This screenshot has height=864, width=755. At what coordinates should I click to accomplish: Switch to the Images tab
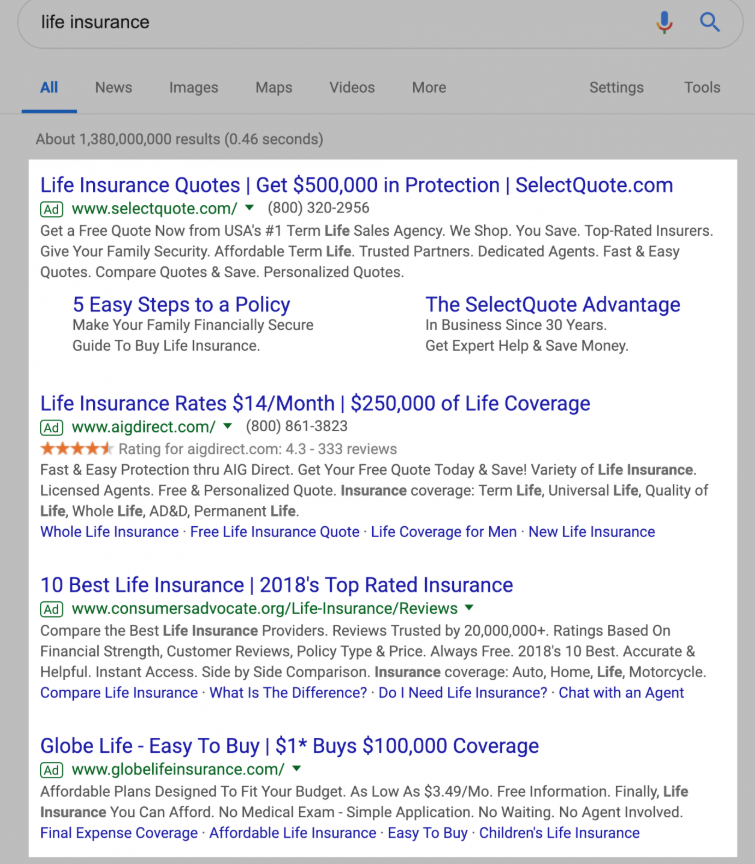click(193, 88)
